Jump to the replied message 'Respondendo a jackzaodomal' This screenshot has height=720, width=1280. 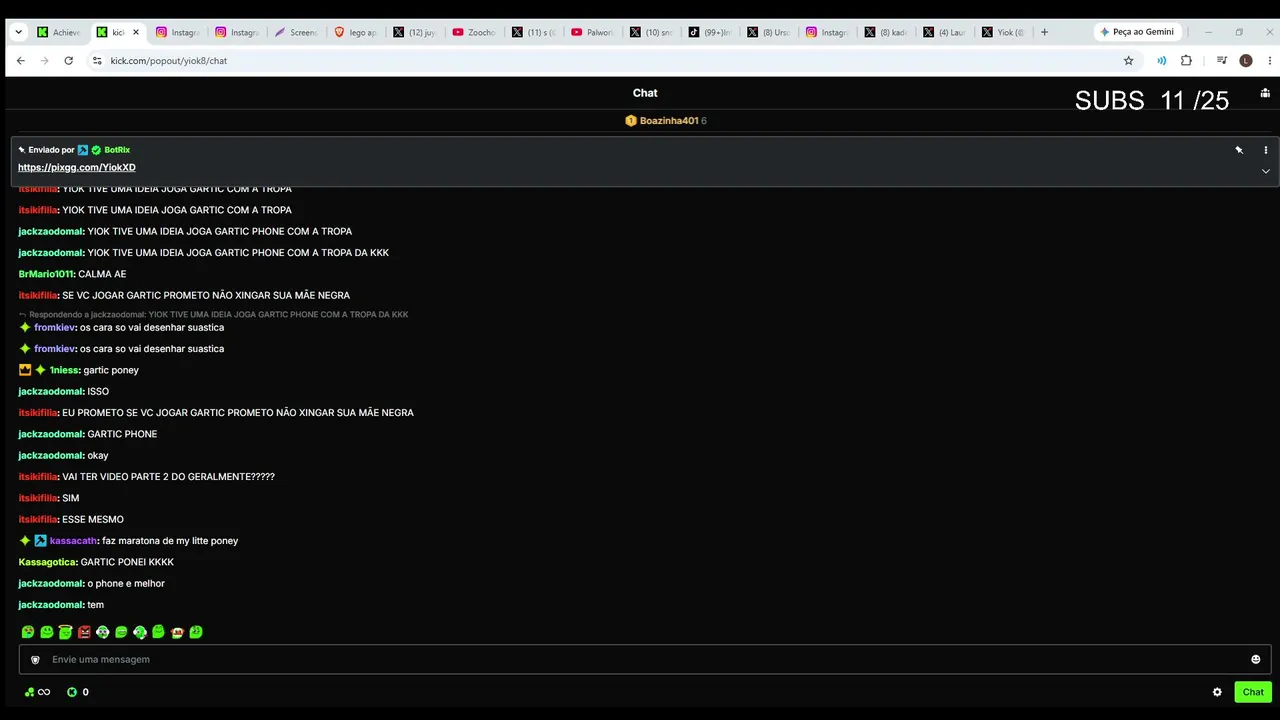tap(213, 315)
